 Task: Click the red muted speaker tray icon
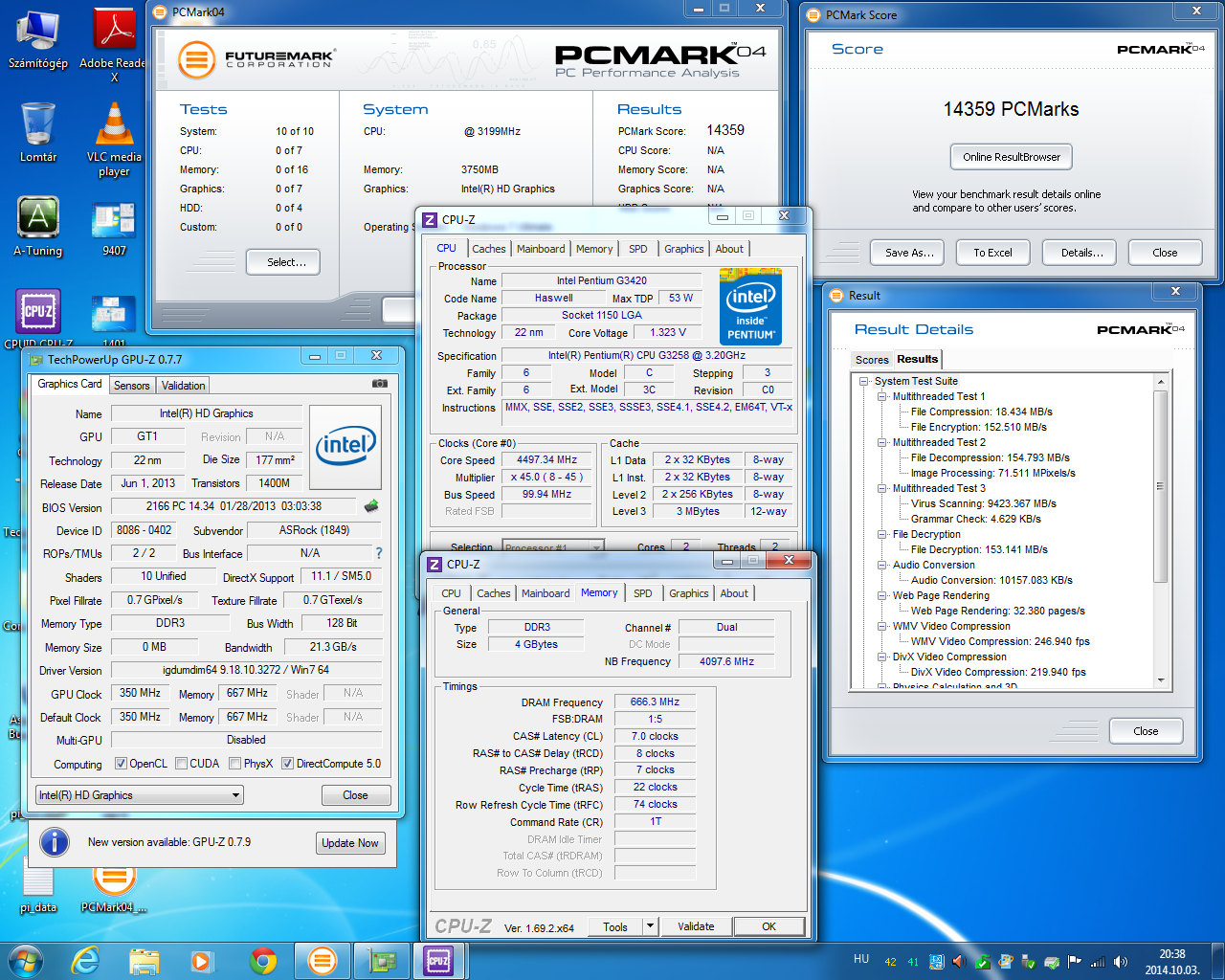coord(958,962)
